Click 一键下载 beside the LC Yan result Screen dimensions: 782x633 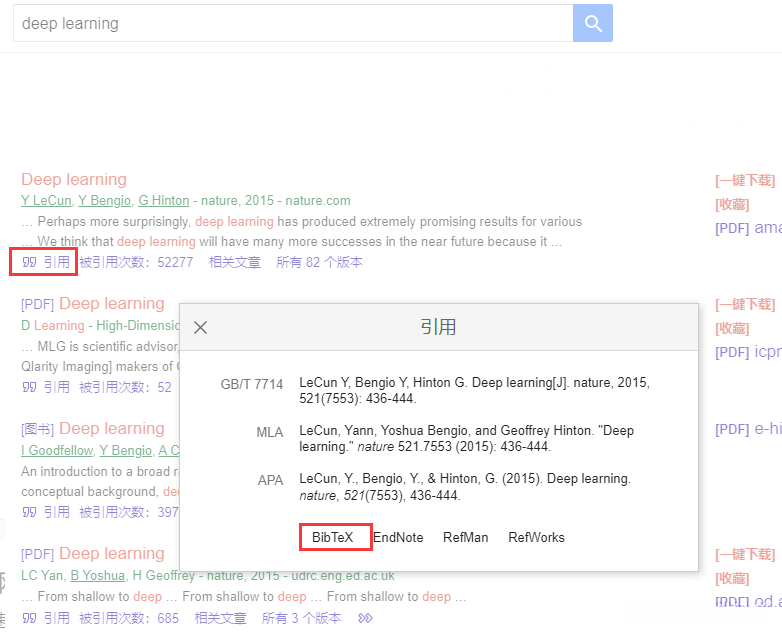(745, 555)
